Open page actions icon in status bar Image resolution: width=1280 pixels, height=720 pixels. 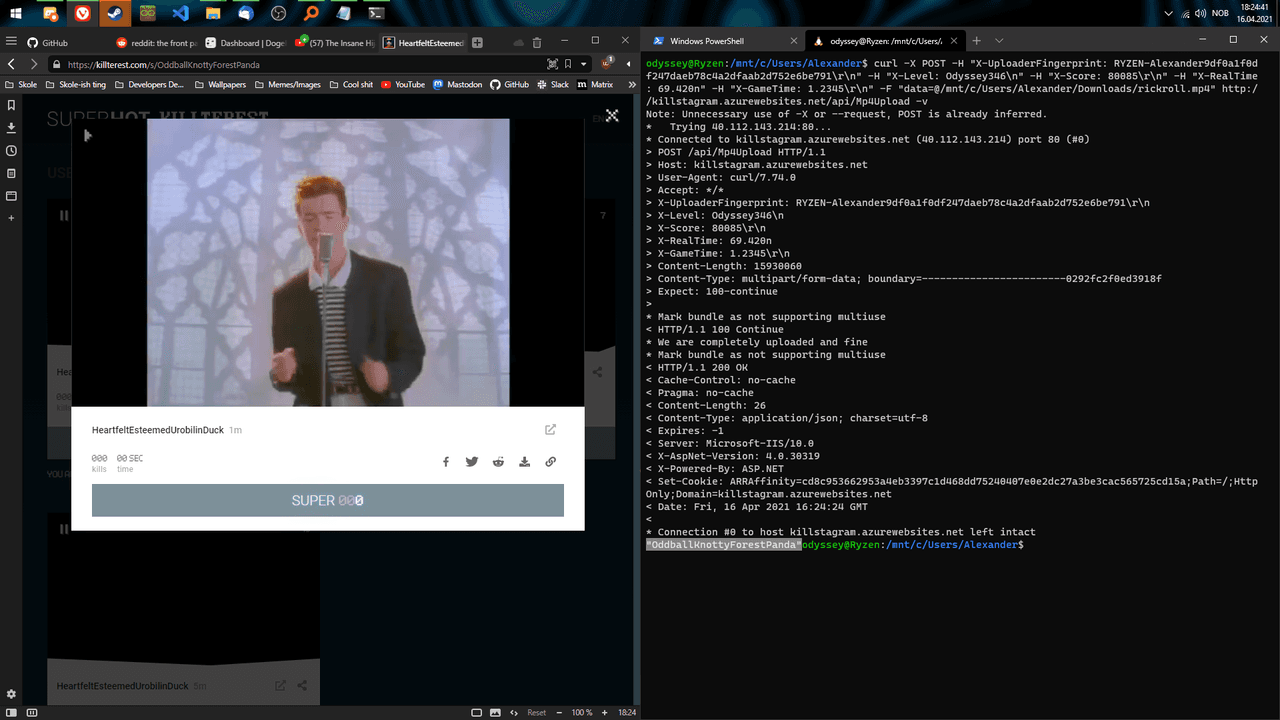pyautogui.click(x=514, y=712)
